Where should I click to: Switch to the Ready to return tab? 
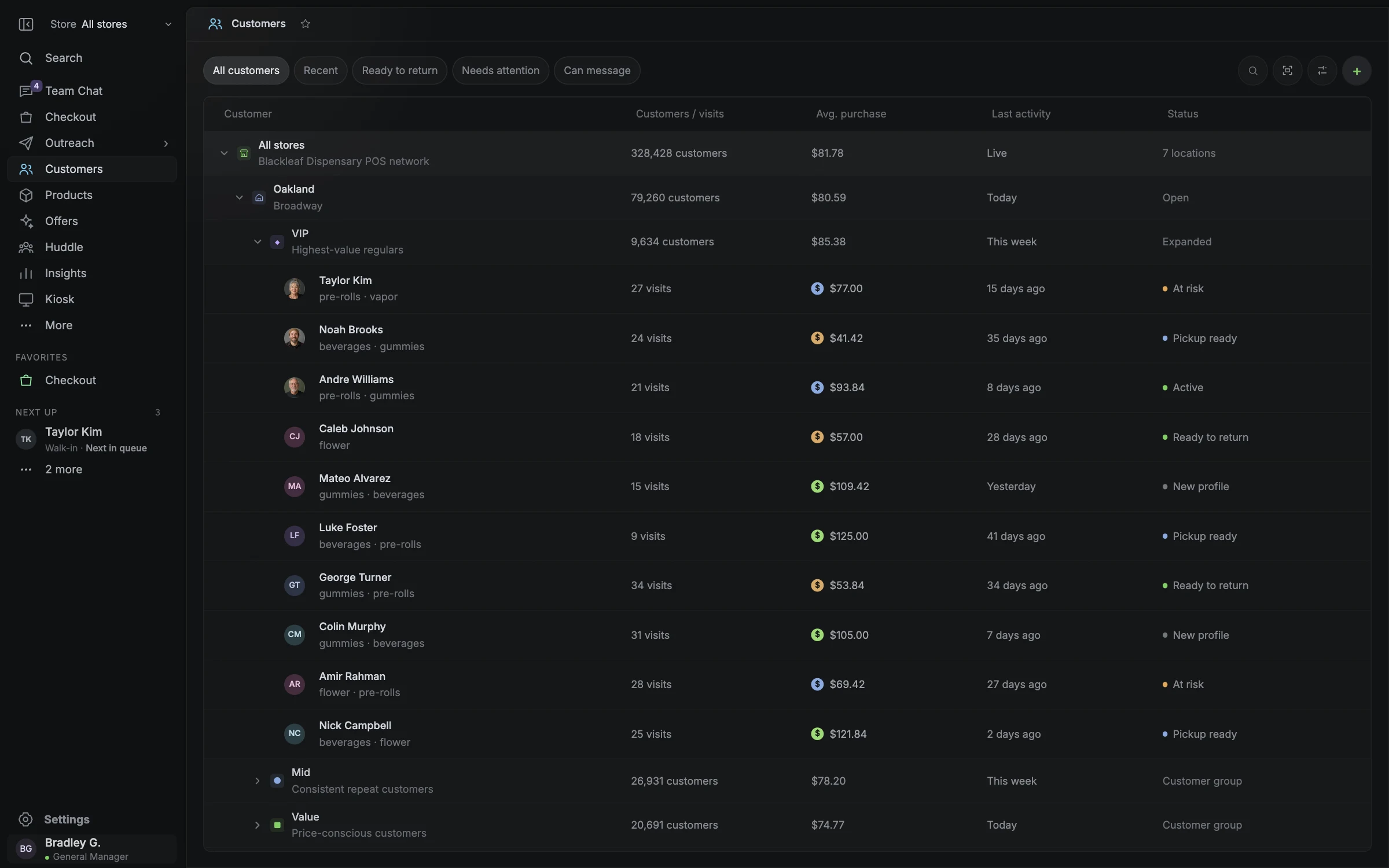pyautogui.click(x=399, y=71)
